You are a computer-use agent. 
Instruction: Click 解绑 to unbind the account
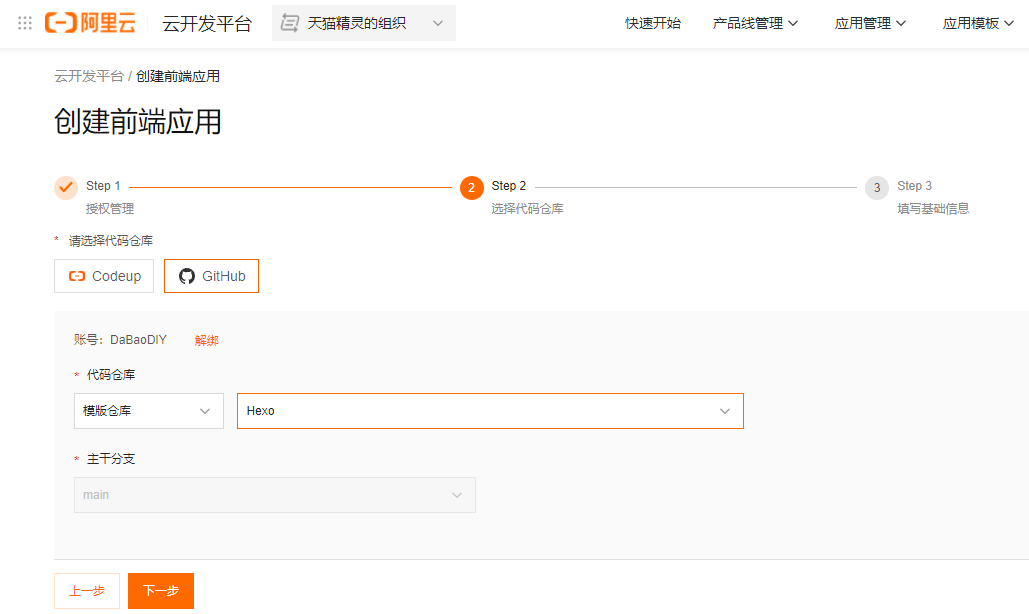[207, 340]
